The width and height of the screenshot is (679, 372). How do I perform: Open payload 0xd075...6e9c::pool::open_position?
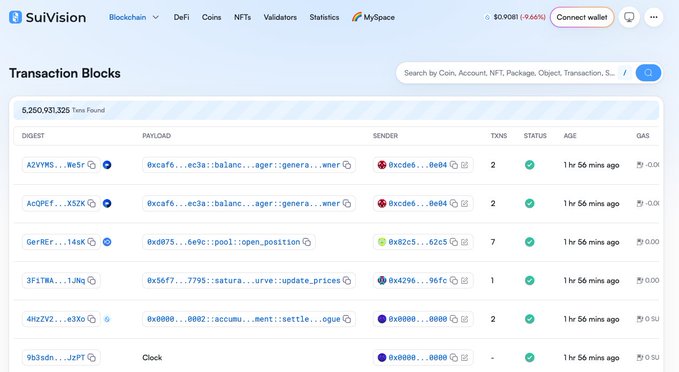[223, 242]
